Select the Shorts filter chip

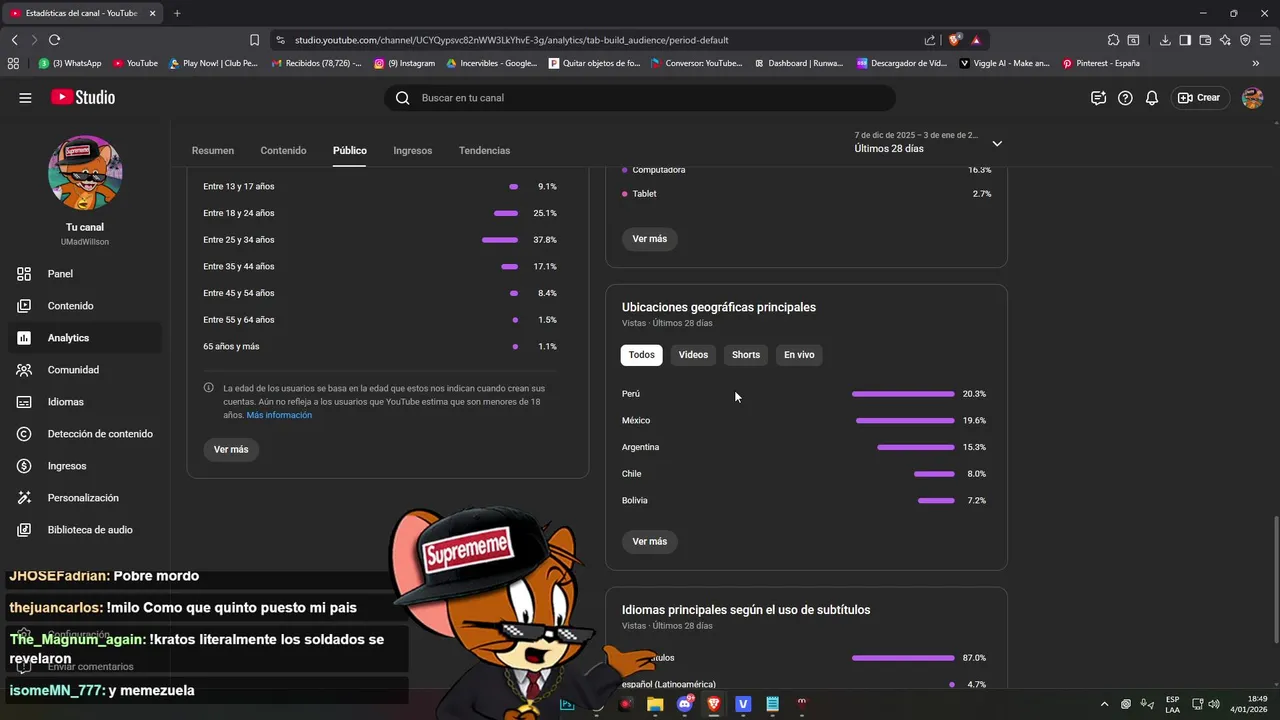(x=746, y=355)
